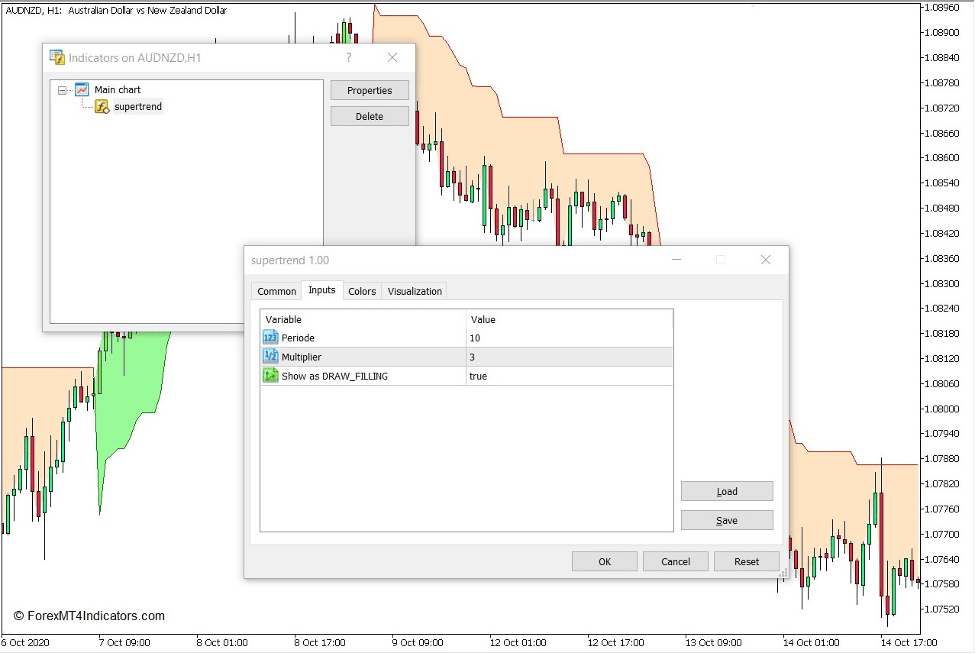This screenshot has width=977, height=654.
Task: Click the Main chart icon in the tree
Action: coord(80,89)
